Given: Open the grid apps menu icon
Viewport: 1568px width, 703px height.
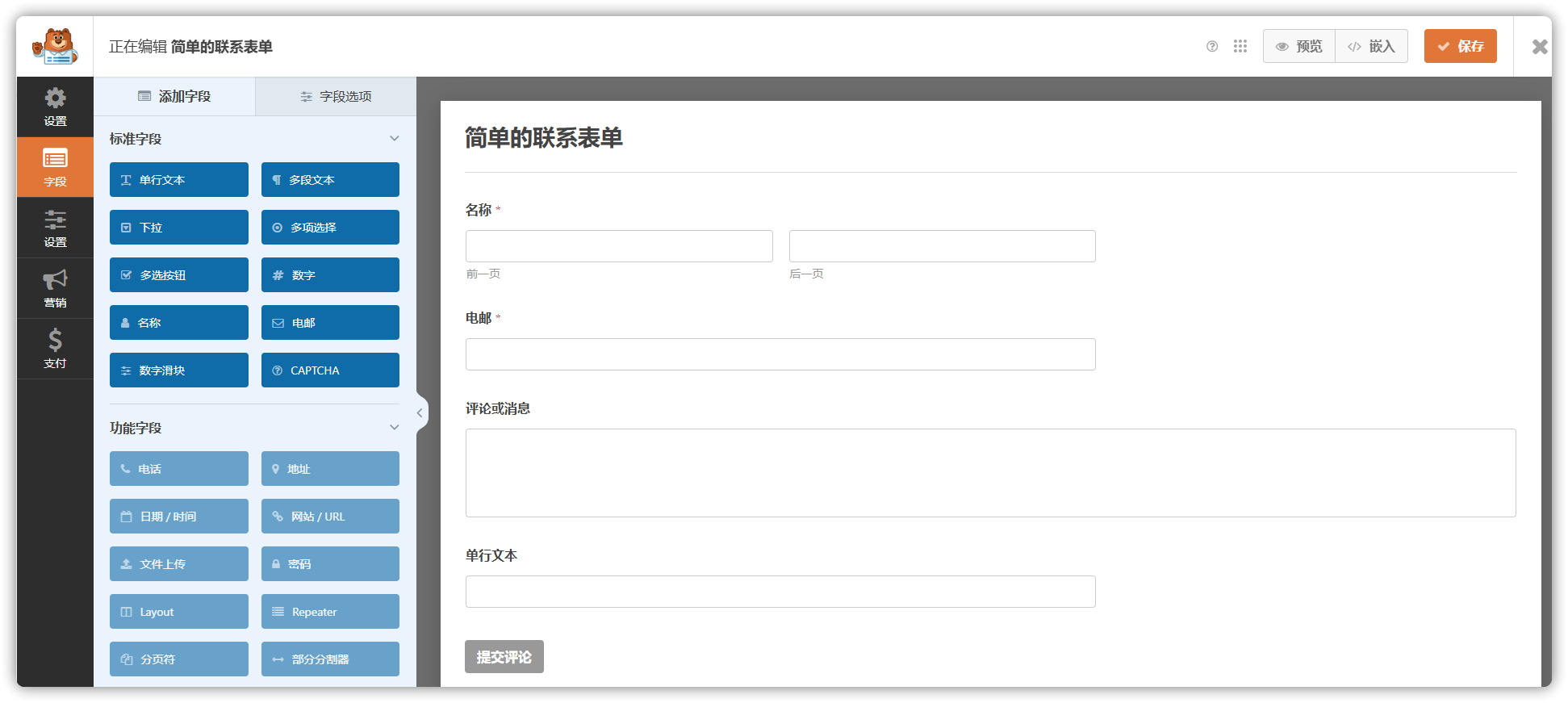Looking at the screenshot, I should (1240, 46).
